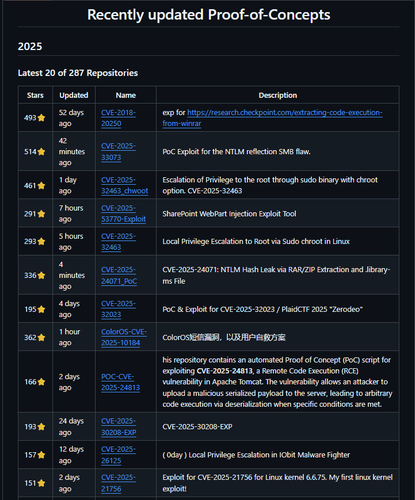Open the ColorOS-CVE-2025-10184 repository link
The height and width of the screenshot is (500, 415).
click(x=124, y=337)
